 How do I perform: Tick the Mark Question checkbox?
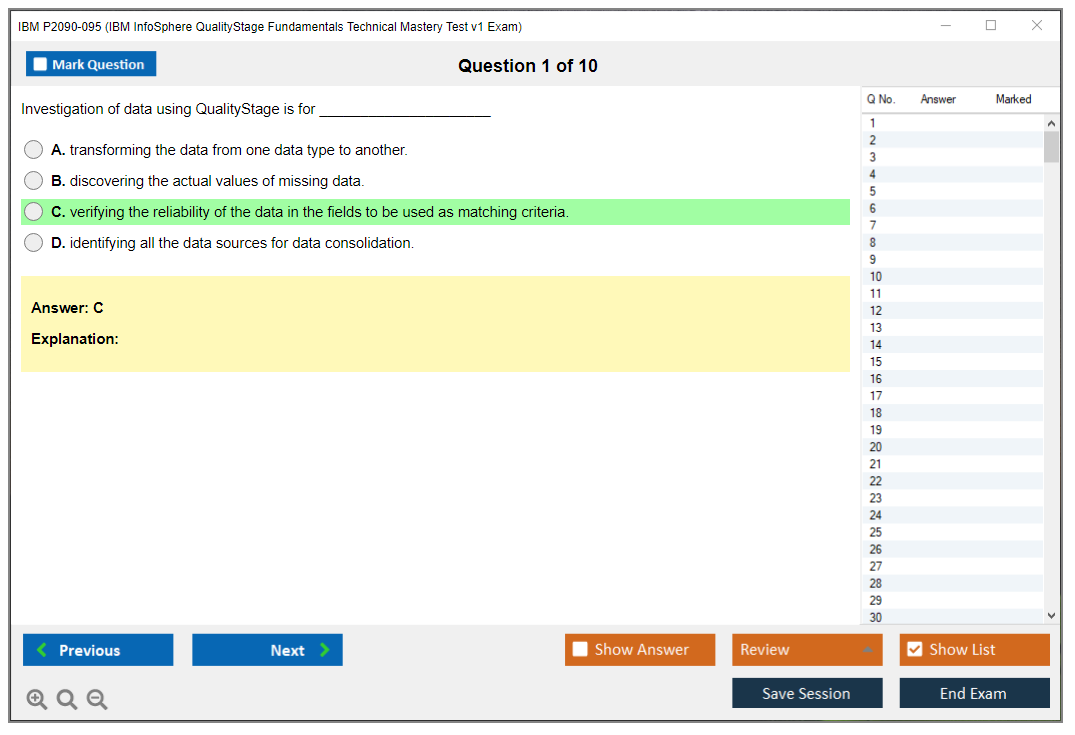point(41,65)
